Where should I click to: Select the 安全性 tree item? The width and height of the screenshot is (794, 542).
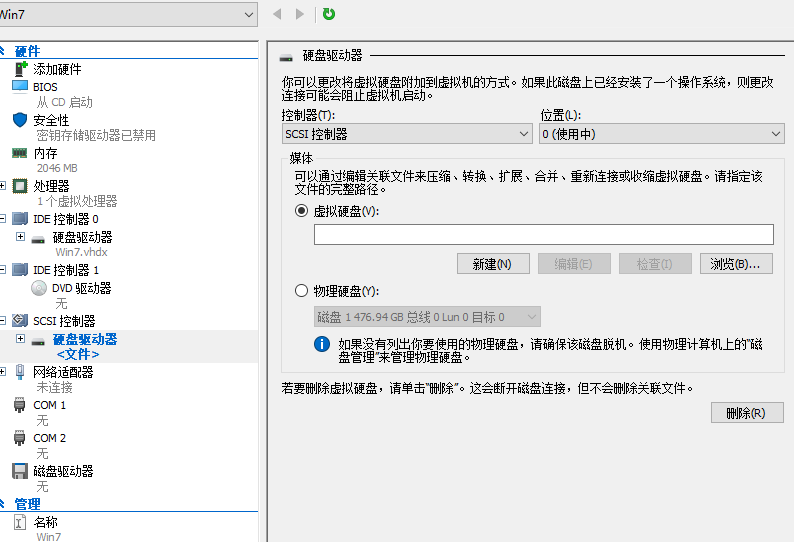(51, 120)
